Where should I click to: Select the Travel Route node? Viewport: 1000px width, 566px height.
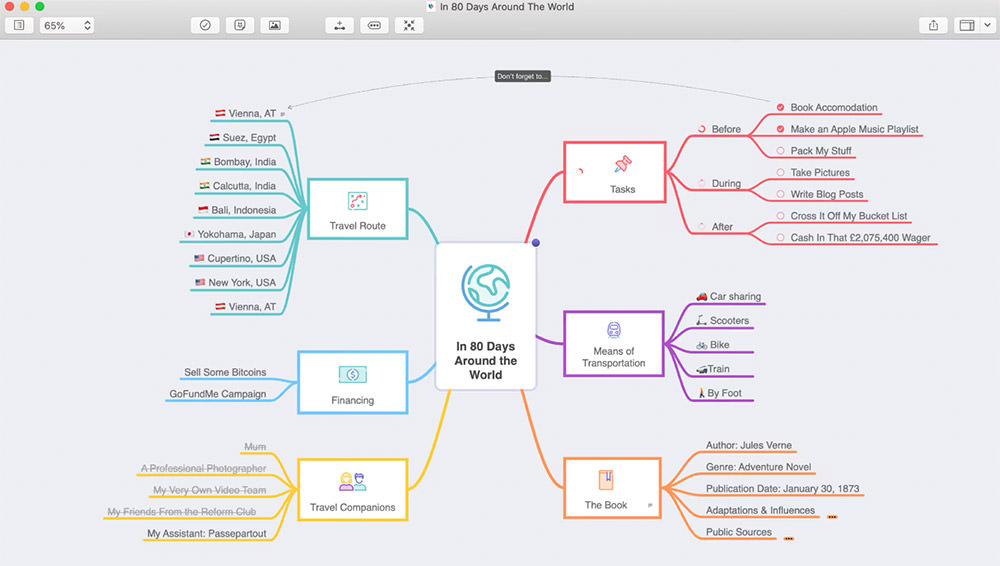click(358, 209)
